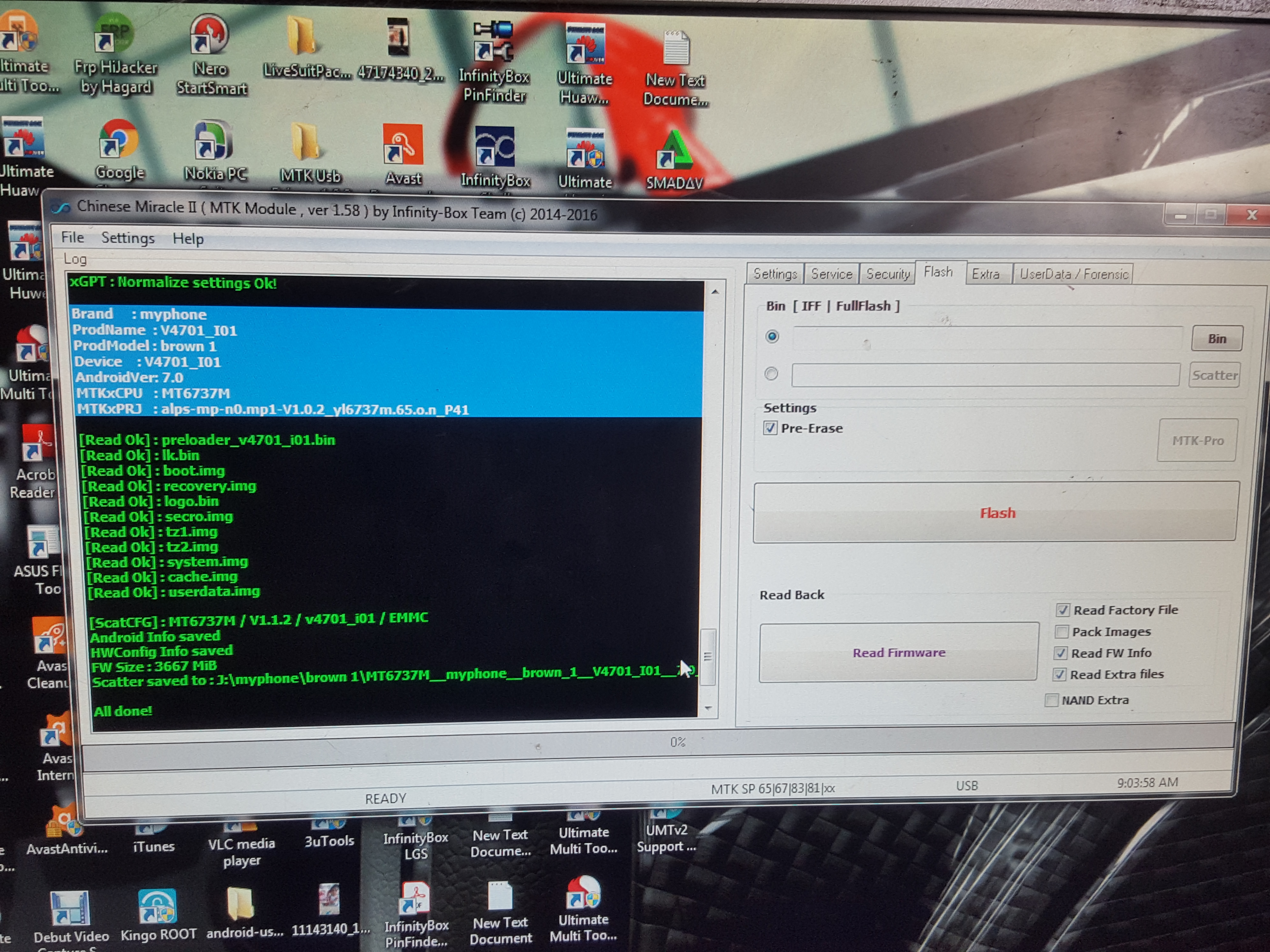Open the MTK Usb folder icon
The height and width of the screenshot is (952, 1270).
(310, 153)
